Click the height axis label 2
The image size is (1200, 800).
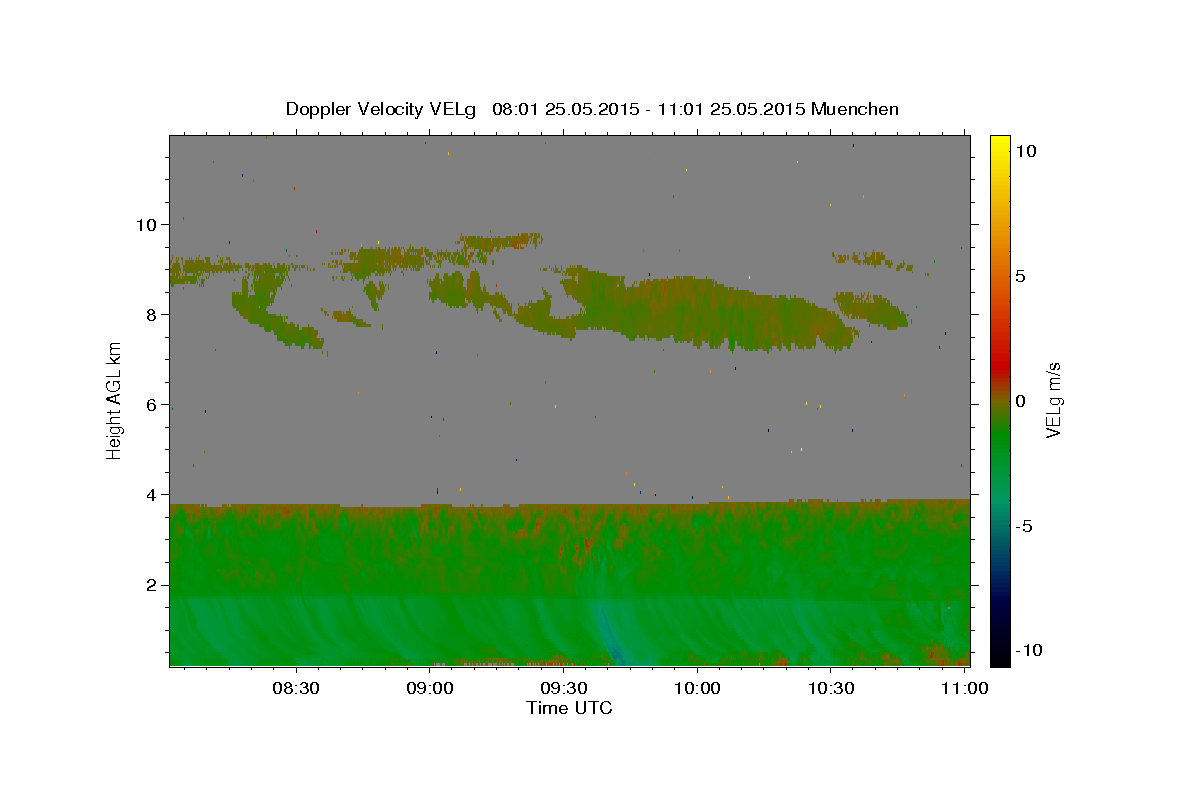(151, 585)
